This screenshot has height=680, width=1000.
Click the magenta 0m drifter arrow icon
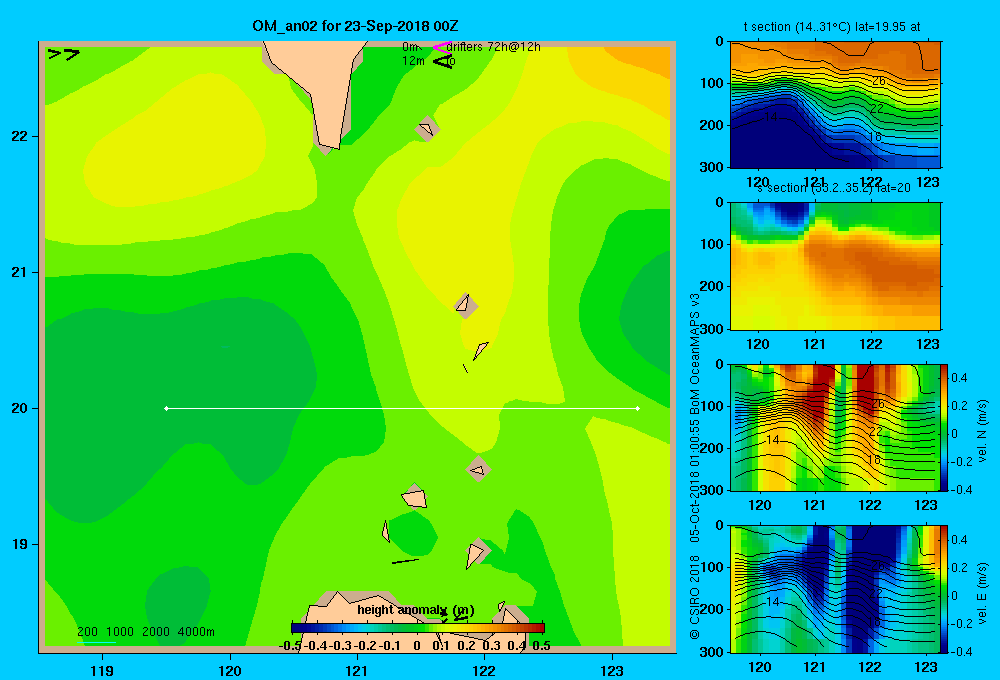(x=442, y=47)
